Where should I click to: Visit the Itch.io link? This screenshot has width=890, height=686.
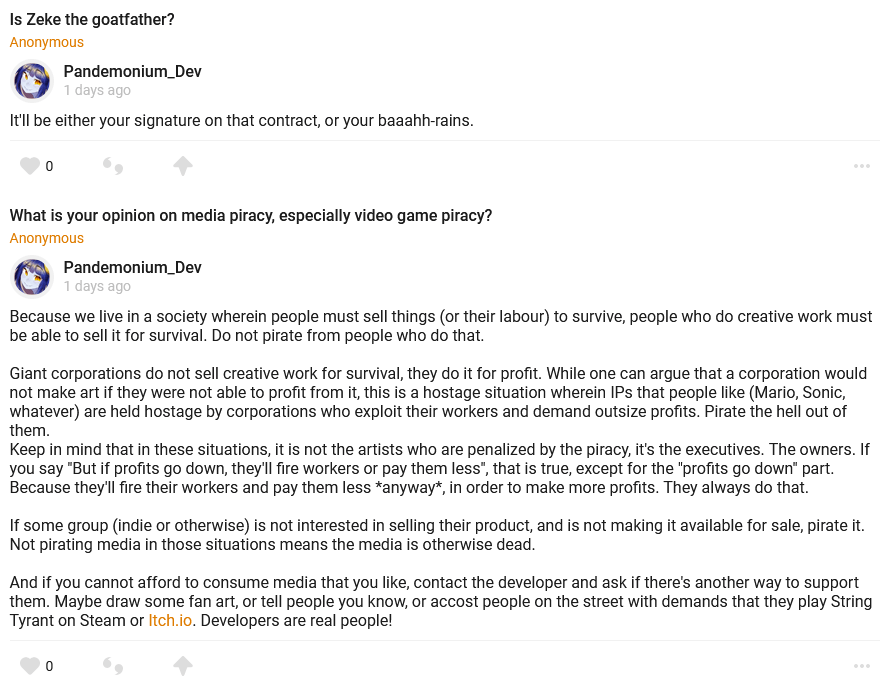coord(170,620)
